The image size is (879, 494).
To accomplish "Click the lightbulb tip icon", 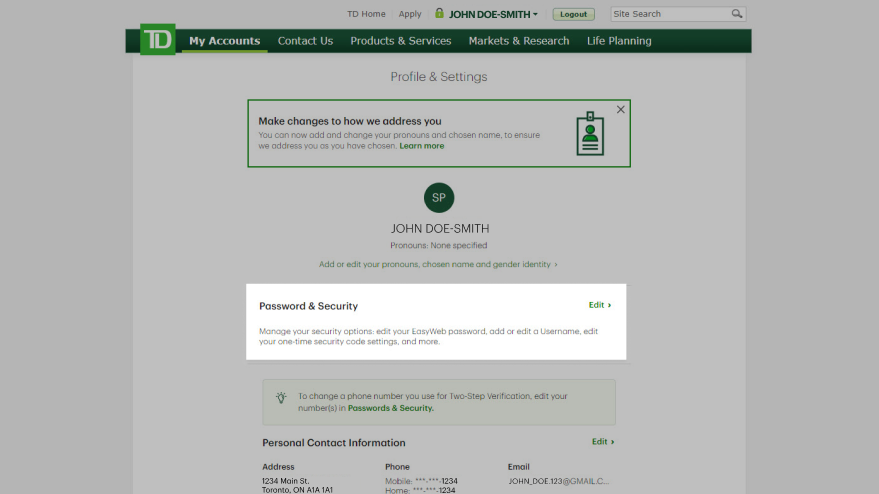I will (x=281, y=398).
